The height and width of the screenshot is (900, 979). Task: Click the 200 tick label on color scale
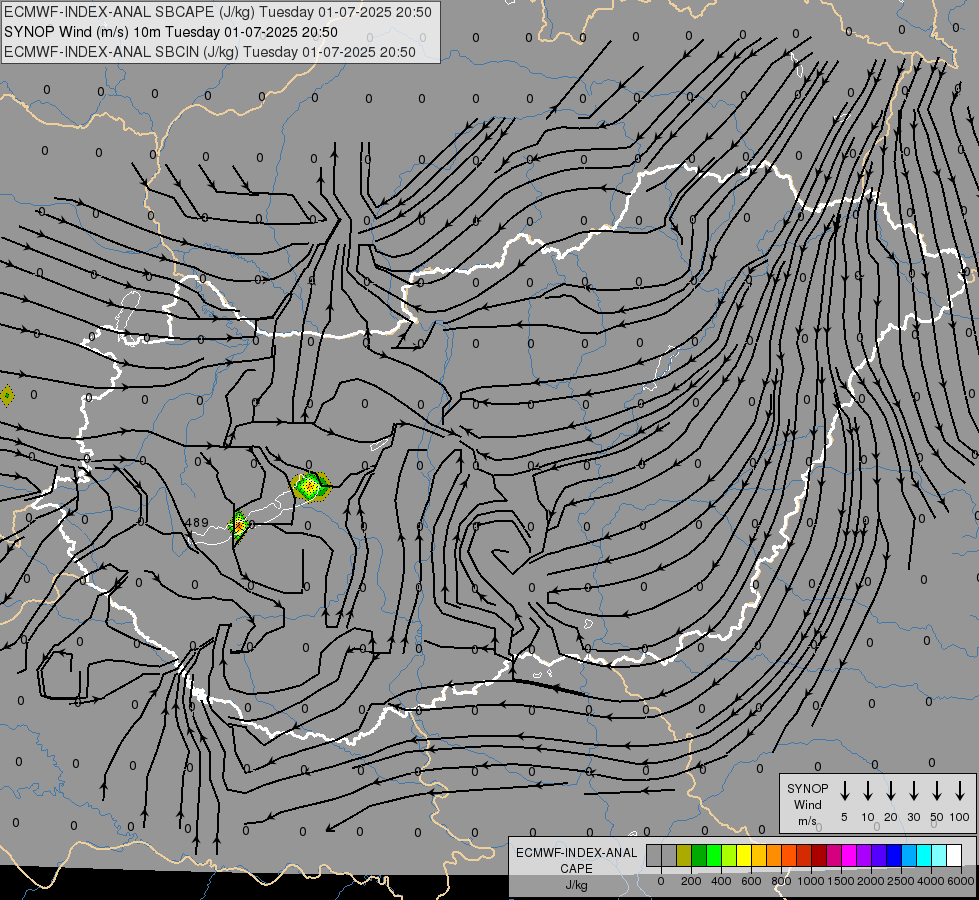pyautogui.click(x=691, y=881)
